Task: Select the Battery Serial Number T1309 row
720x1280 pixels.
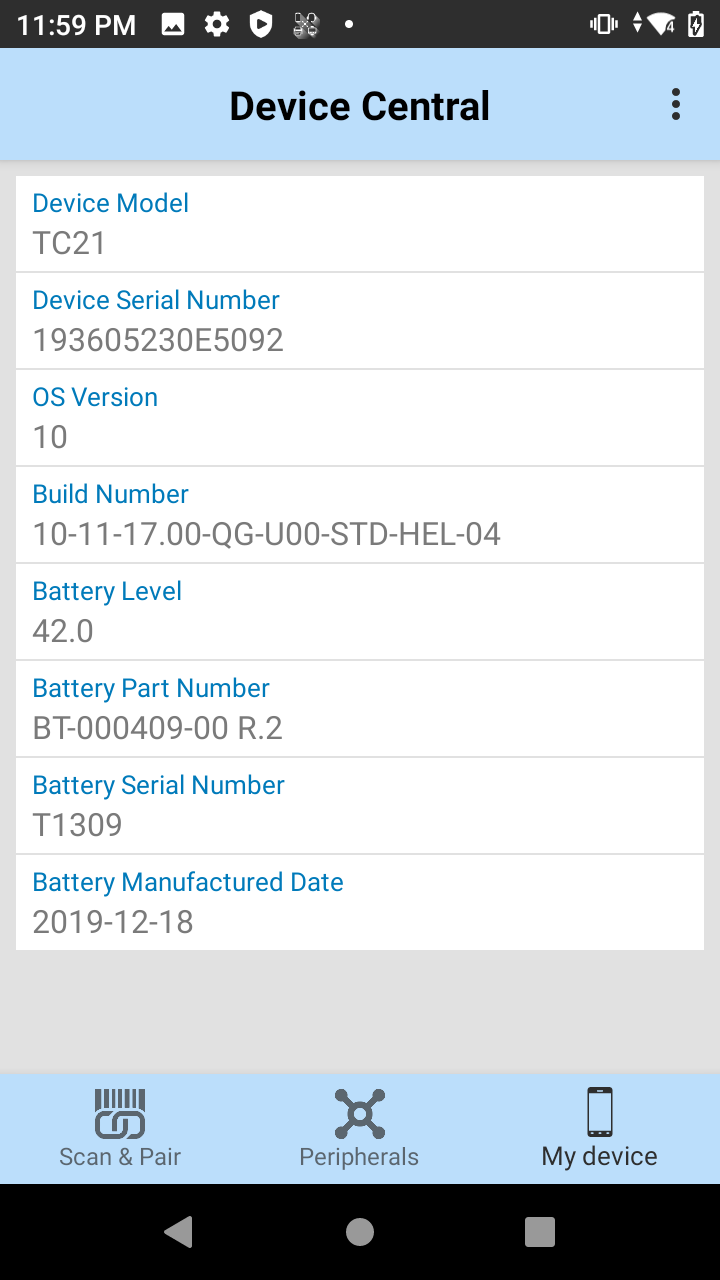Action: (x=360, y=806)
